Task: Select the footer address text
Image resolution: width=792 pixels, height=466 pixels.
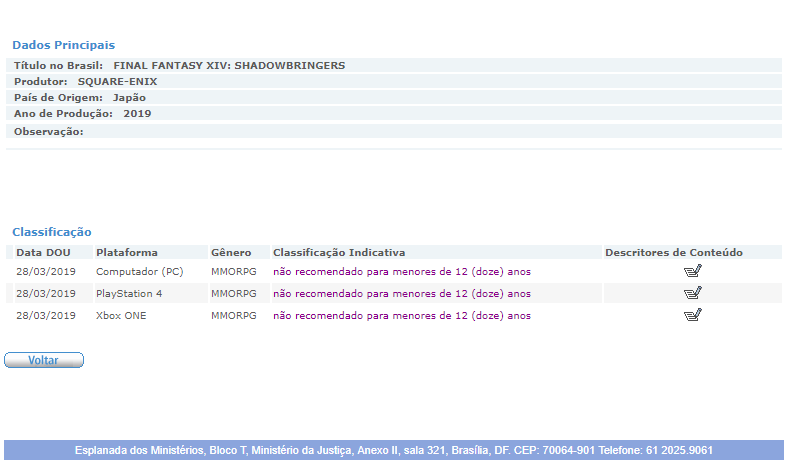Action: [394, 450]
